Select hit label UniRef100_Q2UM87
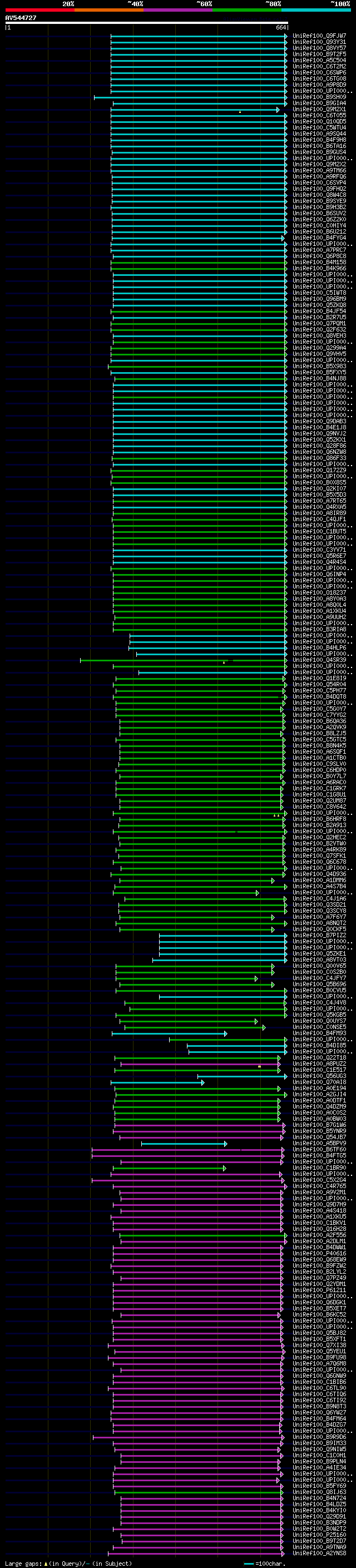 click(319, 800)
